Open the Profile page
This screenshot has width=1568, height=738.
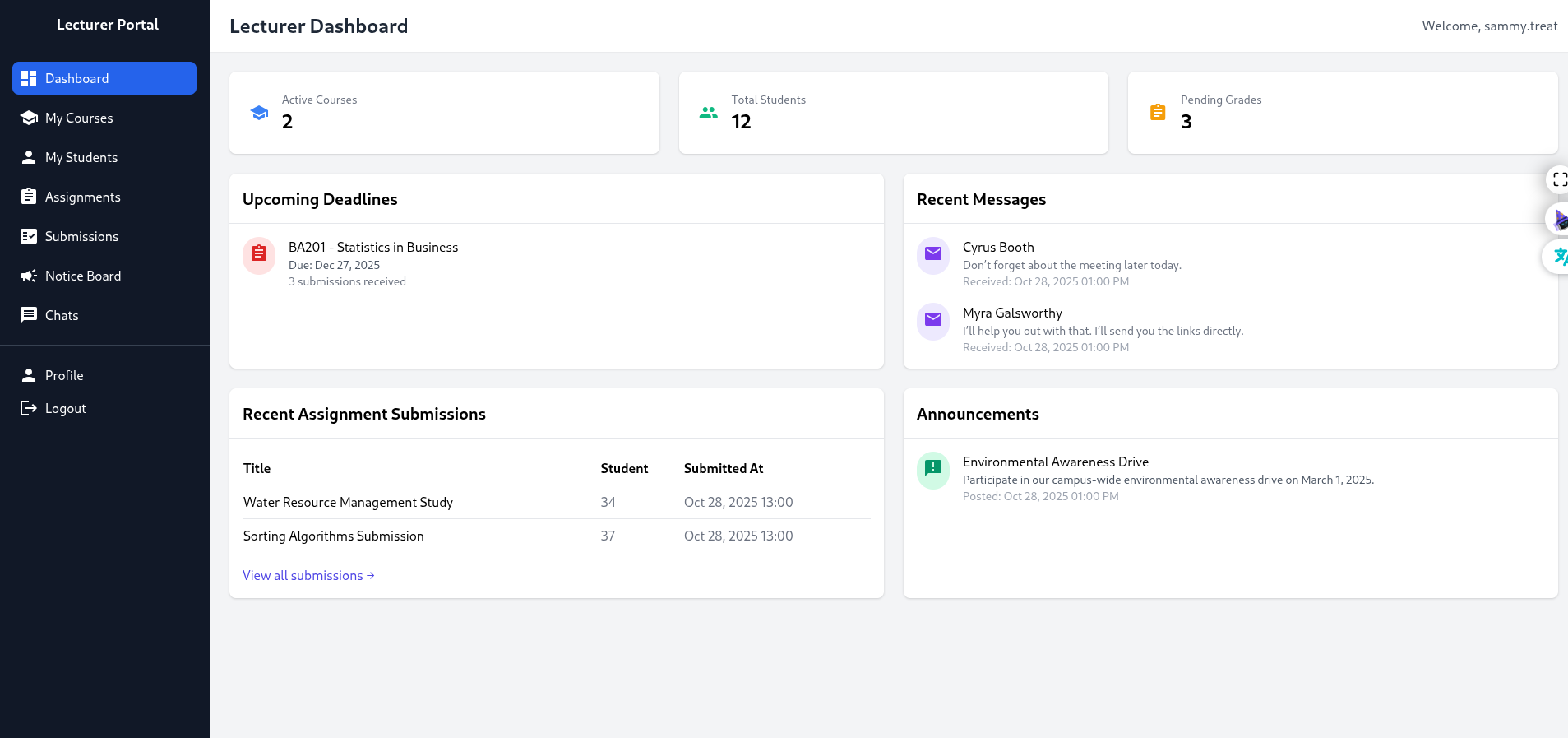pyautogui.click(x=64, y=375)
